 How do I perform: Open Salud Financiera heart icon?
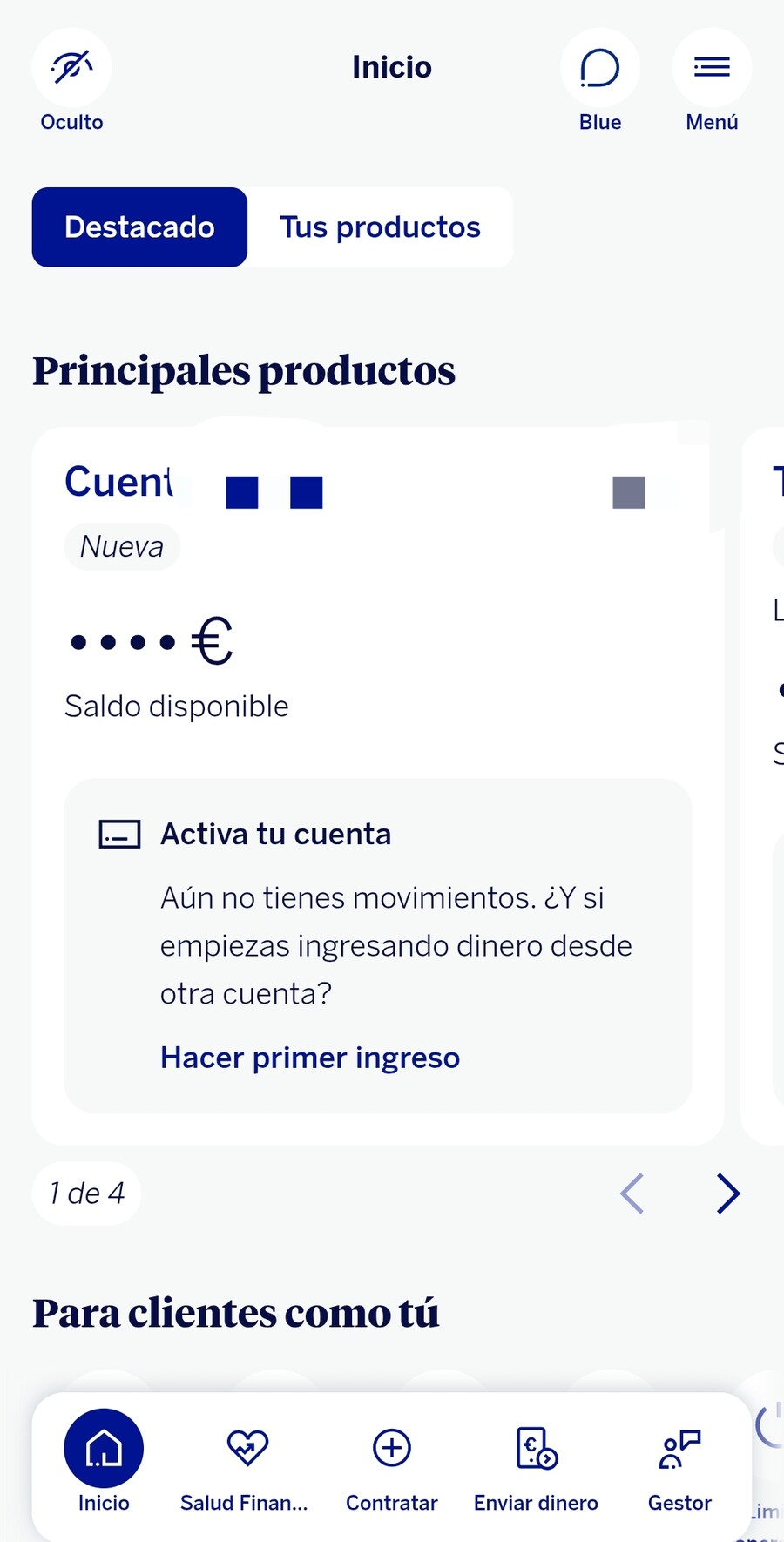click(x=247, y=1448)
